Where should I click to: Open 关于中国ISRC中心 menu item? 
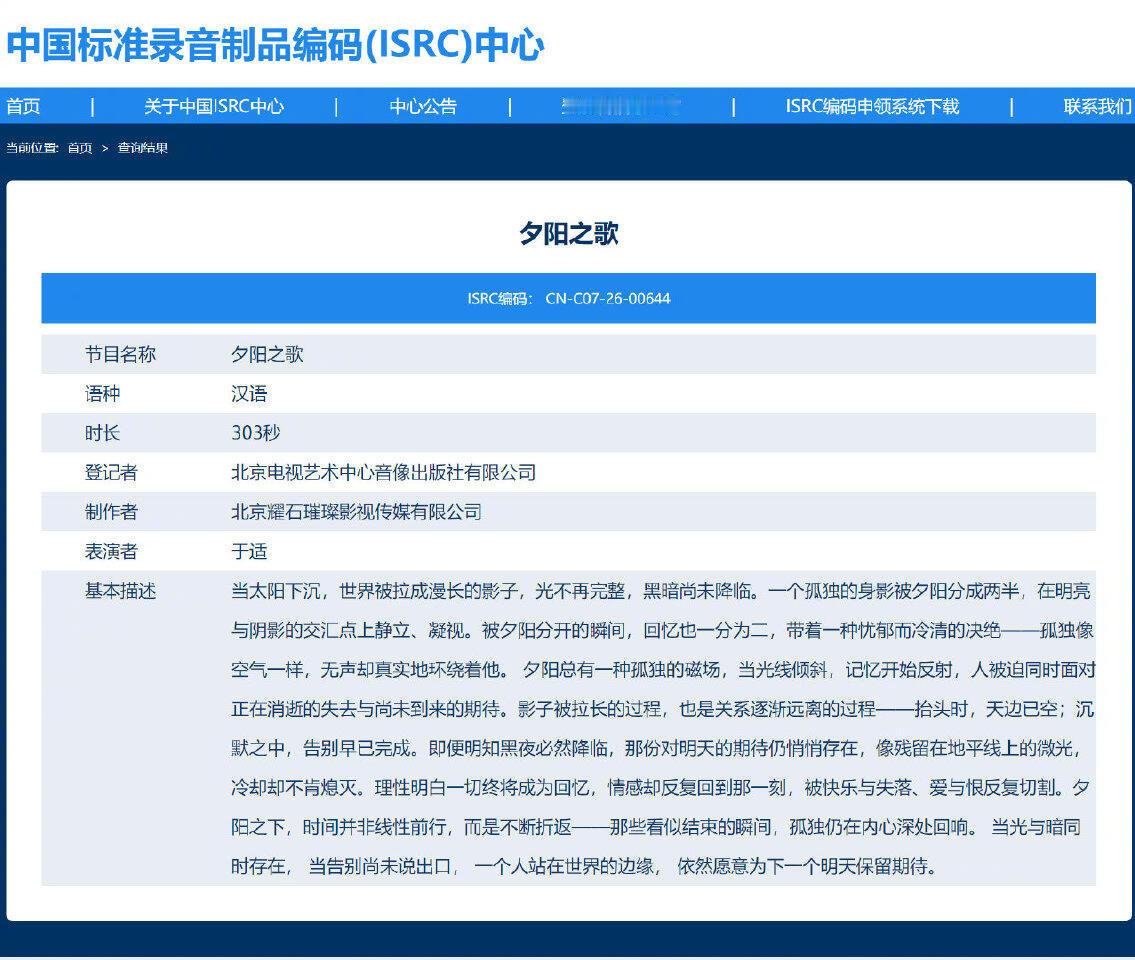(x=214, y=106)
